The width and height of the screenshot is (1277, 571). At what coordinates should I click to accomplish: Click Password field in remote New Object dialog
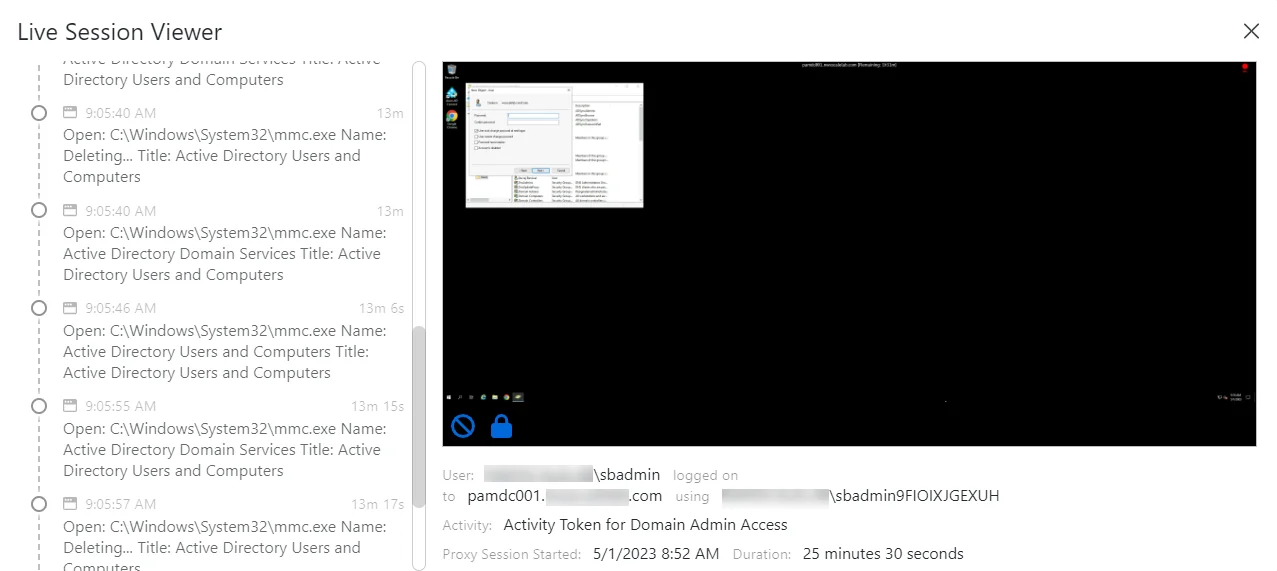(x=533, y=116)
